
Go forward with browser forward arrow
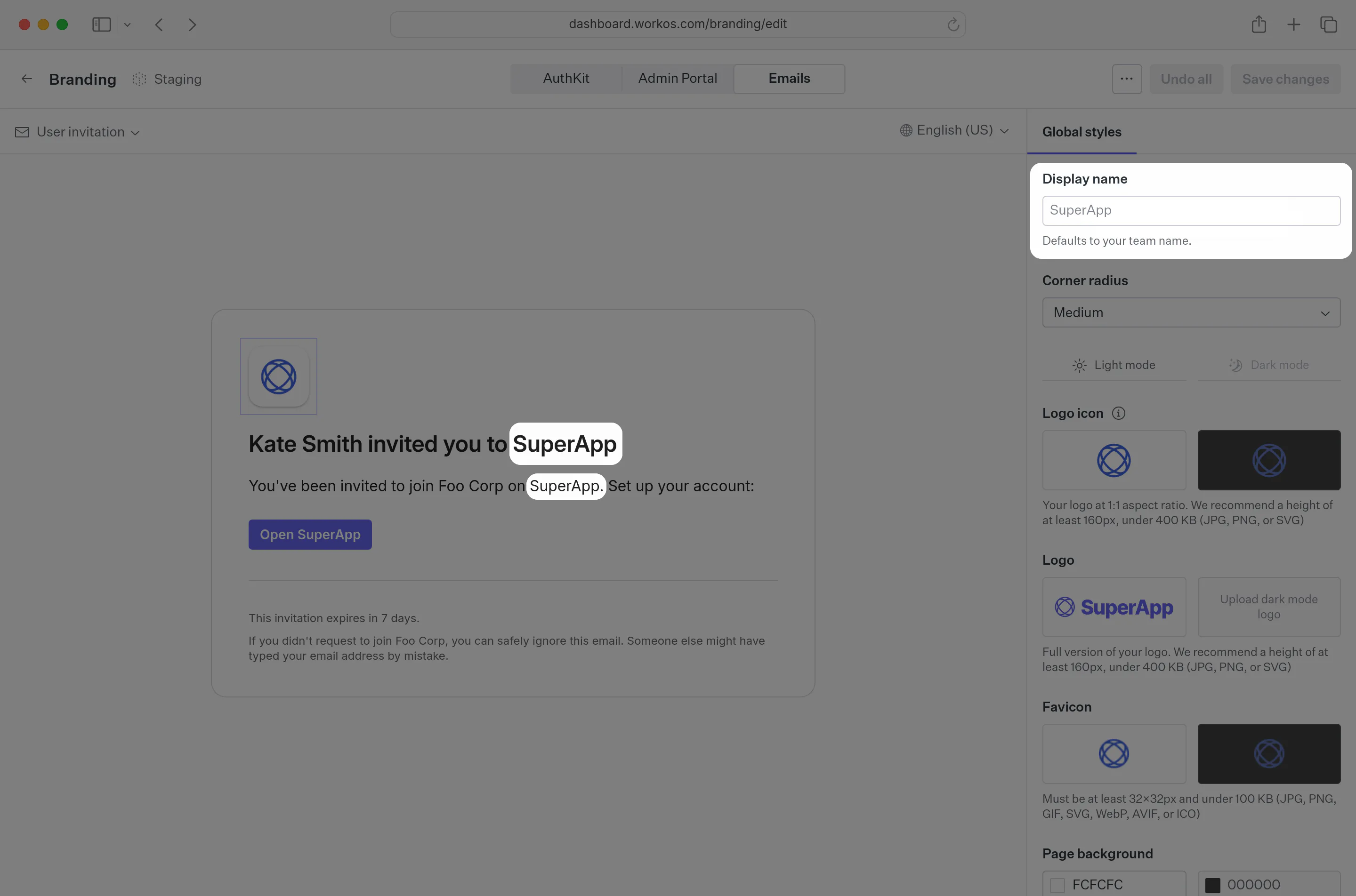(x=192, y=24)
